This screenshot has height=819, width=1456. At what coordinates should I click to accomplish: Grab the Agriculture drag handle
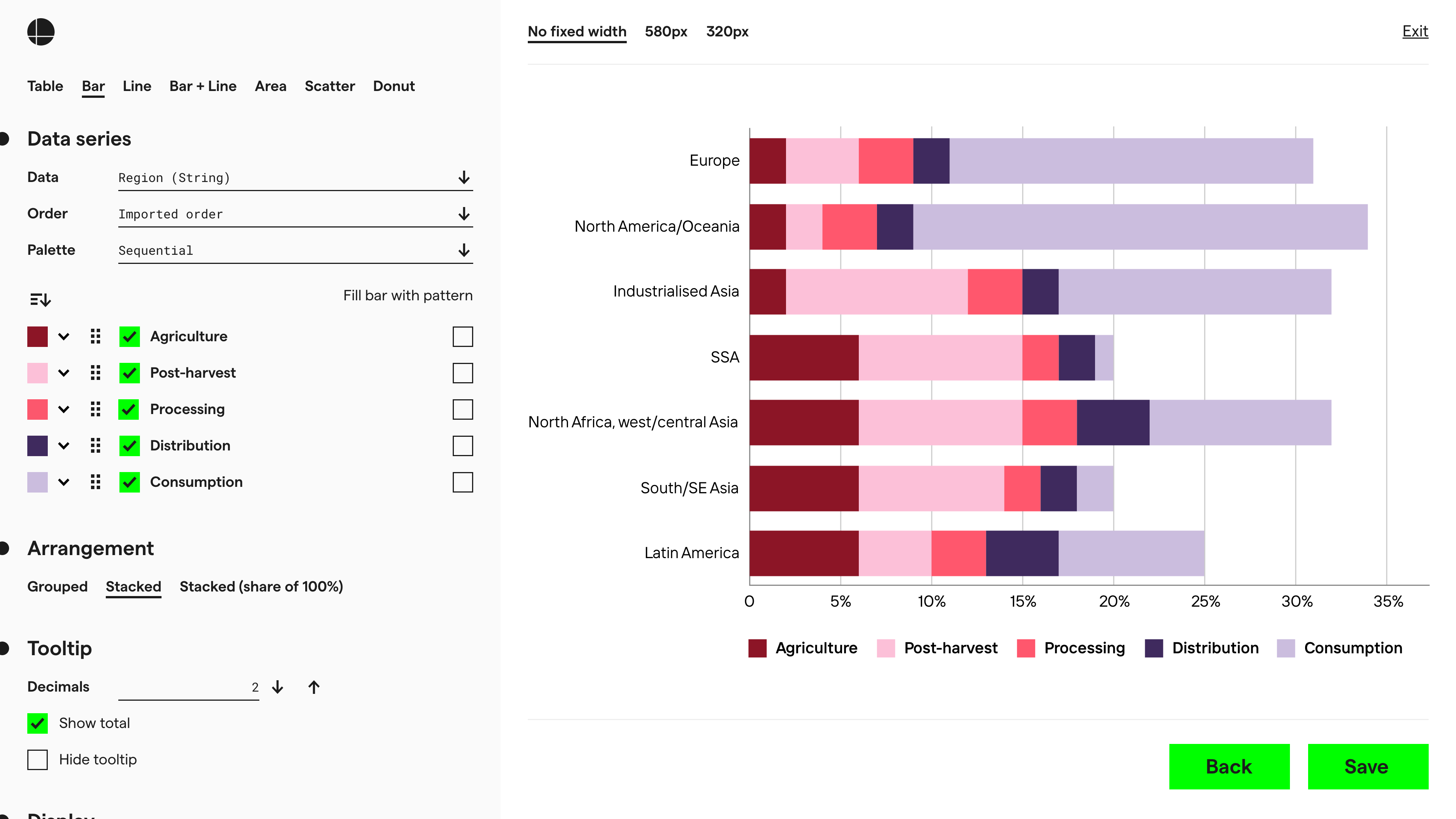point(96,336)
